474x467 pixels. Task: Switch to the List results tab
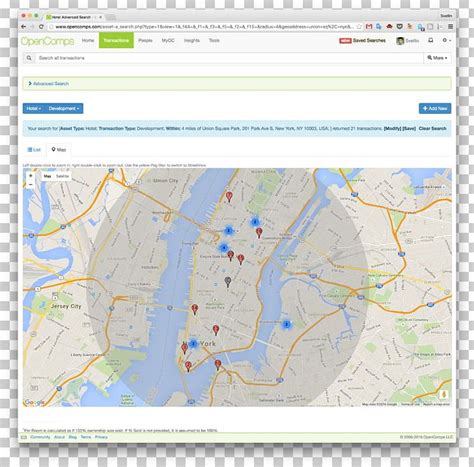pos(34,150)
